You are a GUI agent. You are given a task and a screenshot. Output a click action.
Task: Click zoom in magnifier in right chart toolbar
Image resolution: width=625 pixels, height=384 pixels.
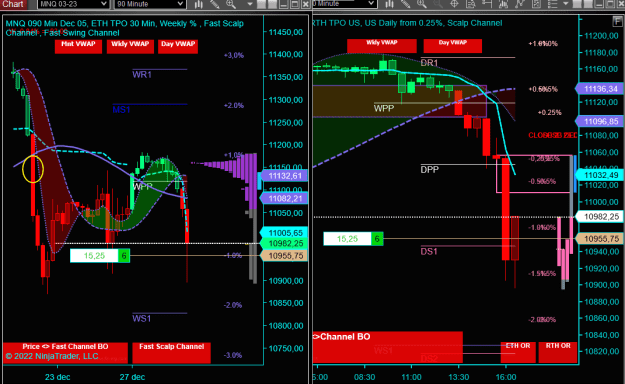click(422, 4)
